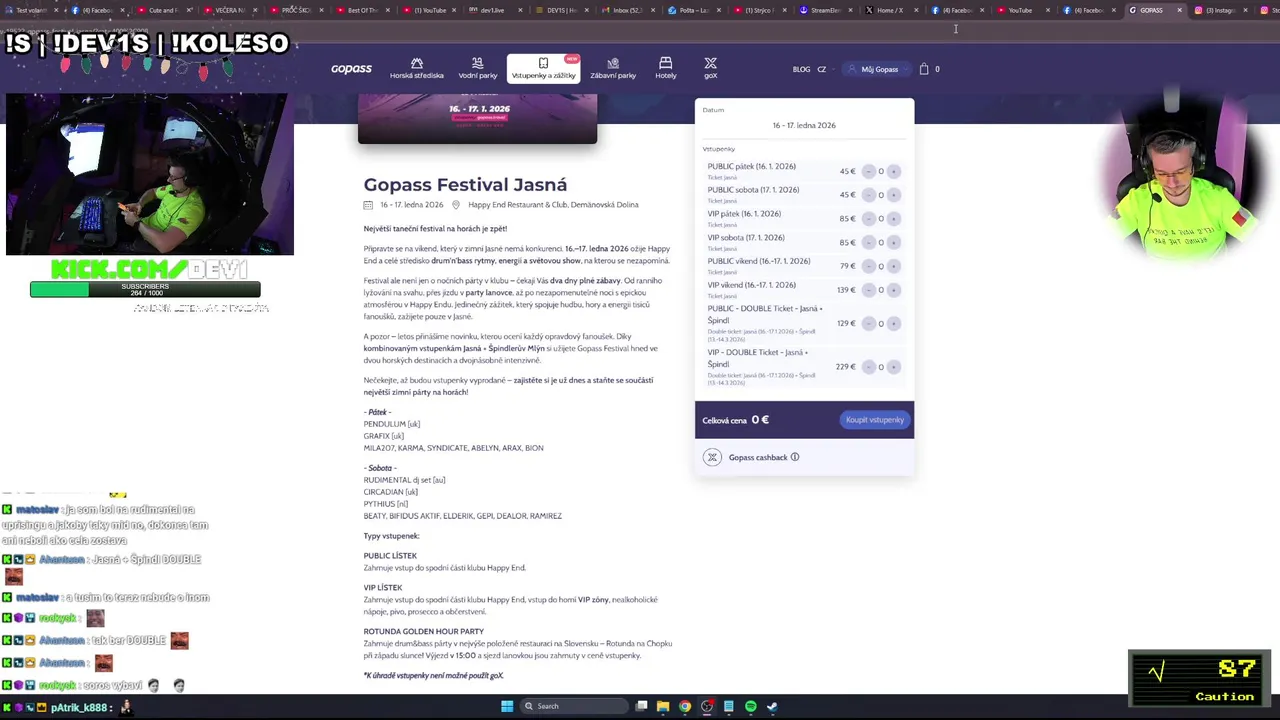Switch to StreamElements browser tab
Screen dimensions: 1280x720
click(x=824, y=10)
